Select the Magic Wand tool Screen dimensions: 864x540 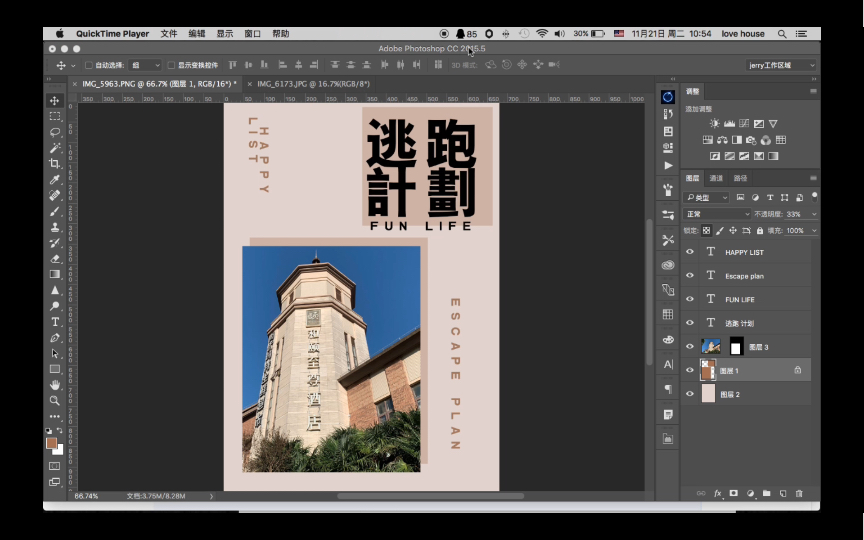point(55,148)
